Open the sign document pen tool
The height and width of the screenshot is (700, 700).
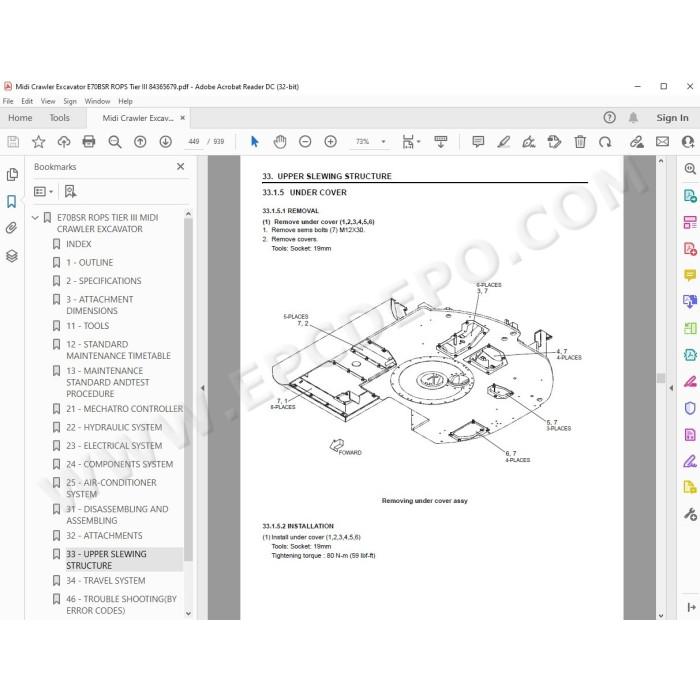point(529,142)
